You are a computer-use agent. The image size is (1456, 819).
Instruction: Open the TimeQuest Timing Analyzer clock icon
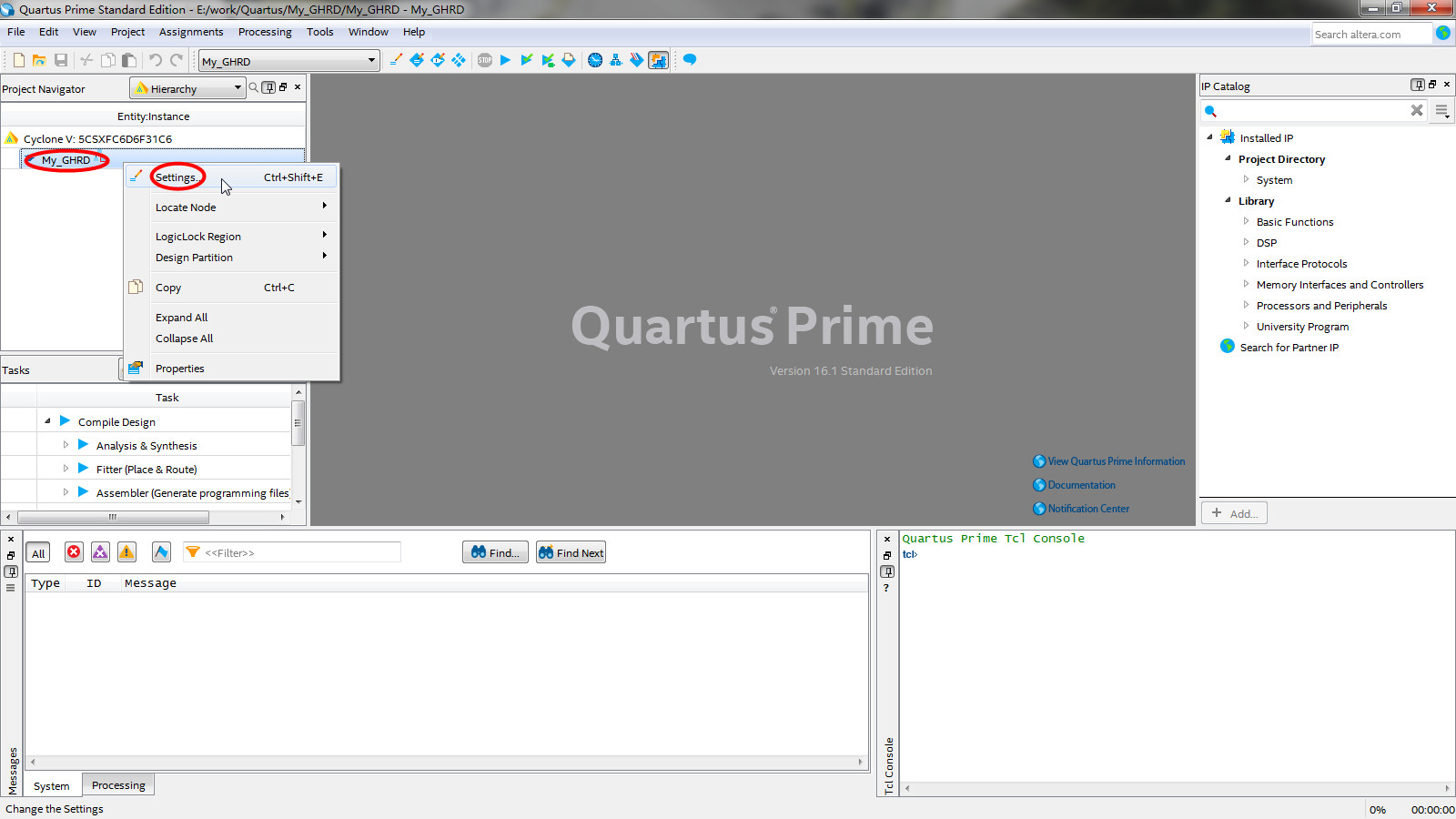(x=595, y=60)
